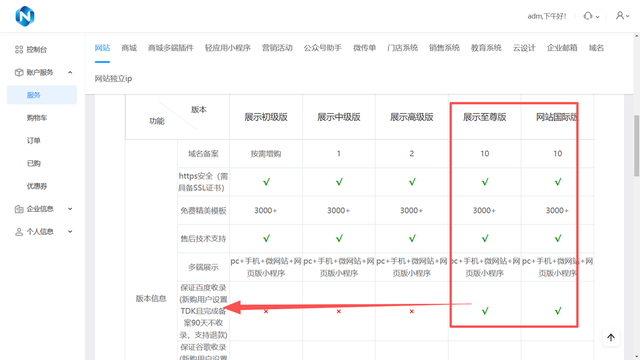Open the 网站独立ip tab
This screenshot has height=360, width=640.
tap(113, 78)
